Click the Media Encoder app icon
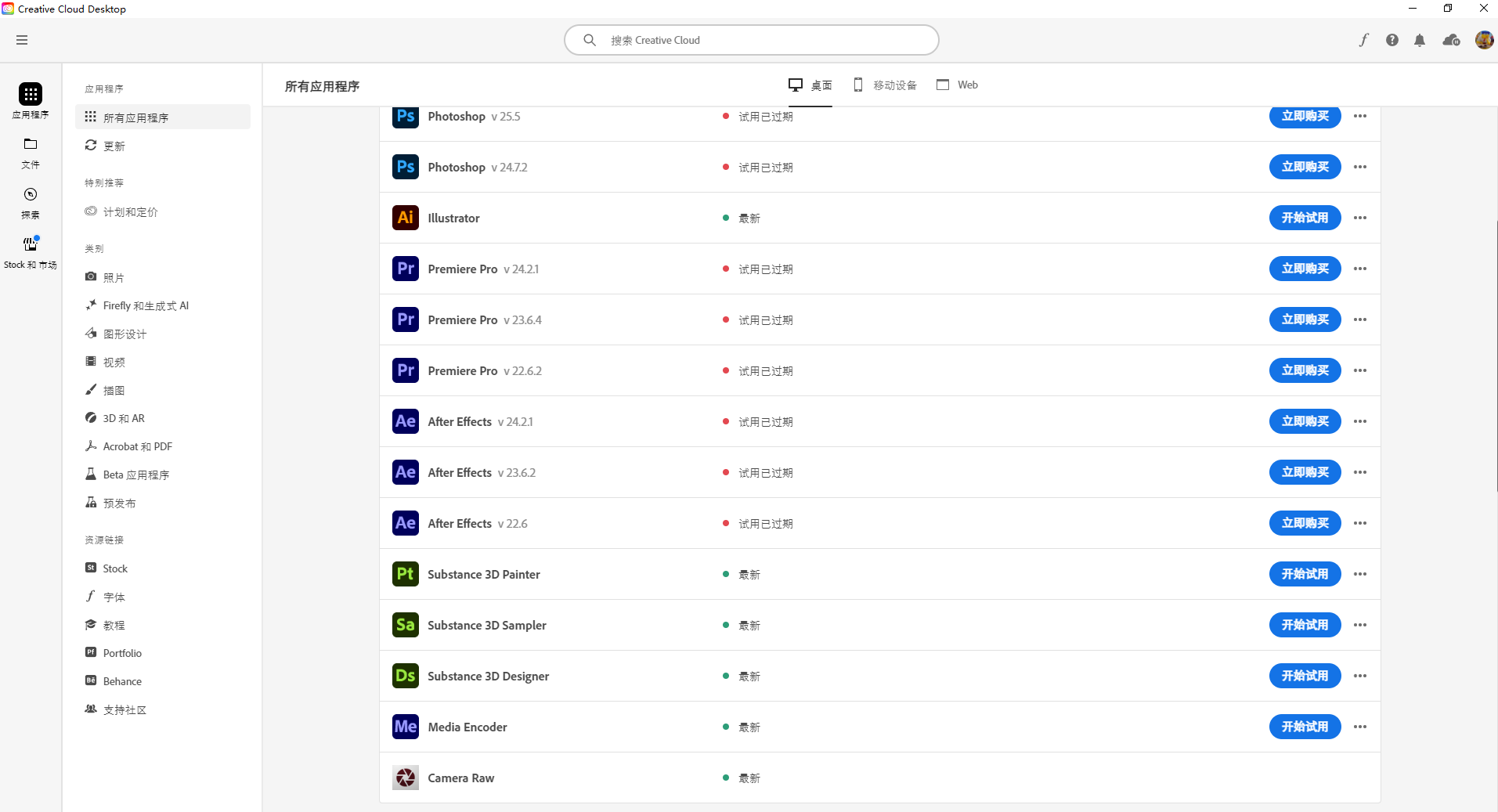Viewport: 1498px width, 812px height. pos(405,727)
